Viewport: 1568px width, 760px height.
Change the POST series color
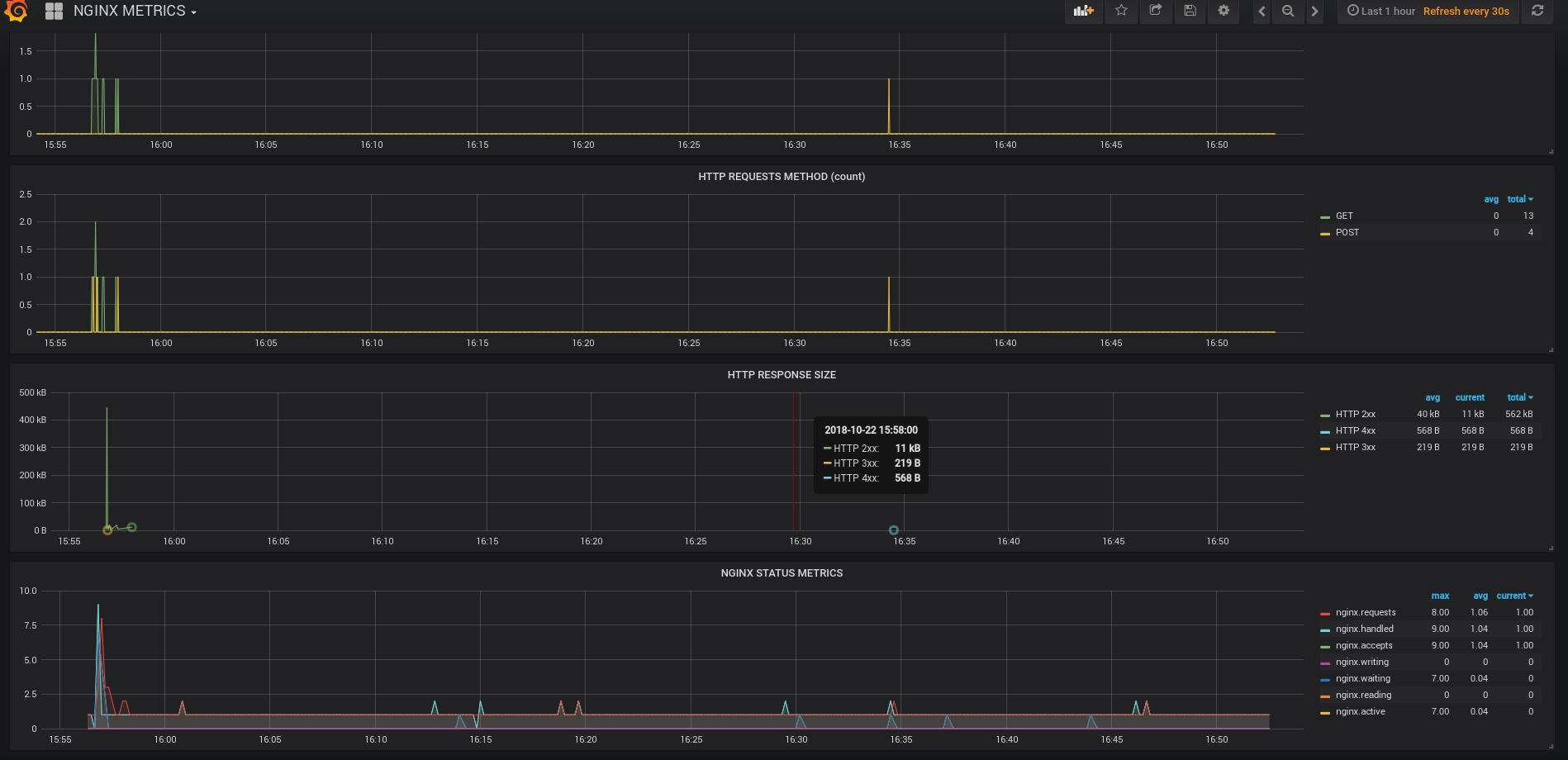tap(1325, 233)
